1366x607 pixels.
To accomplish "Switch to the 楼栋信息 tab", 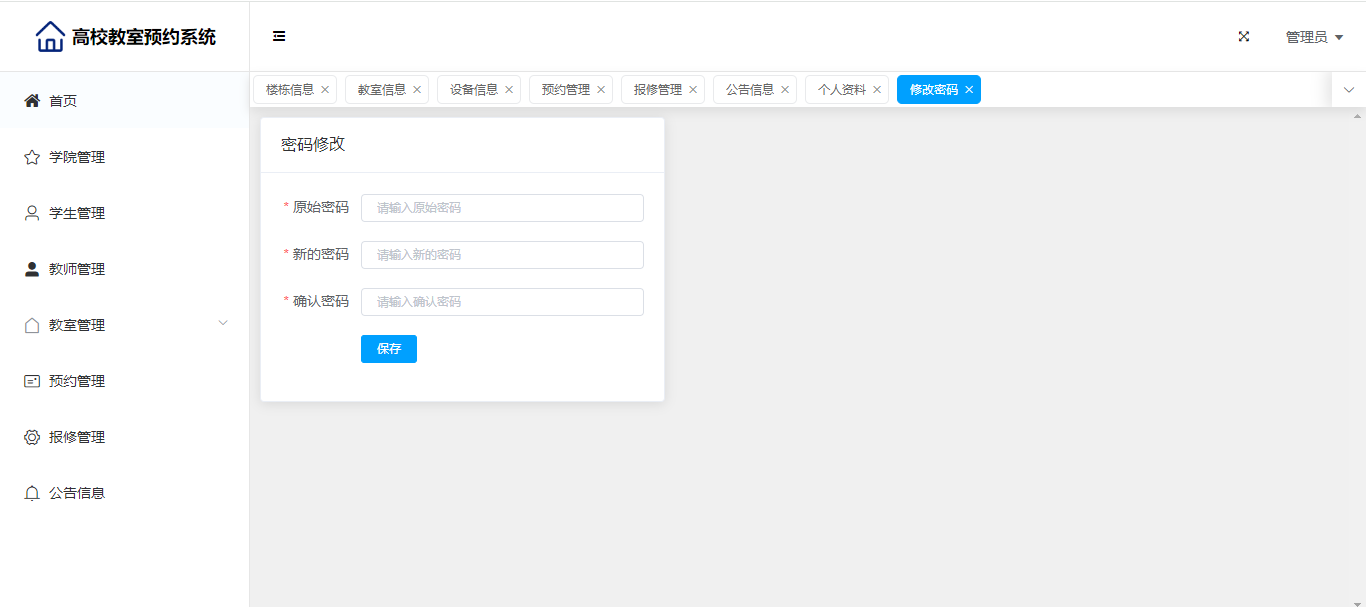I will [x=295, y=90].
